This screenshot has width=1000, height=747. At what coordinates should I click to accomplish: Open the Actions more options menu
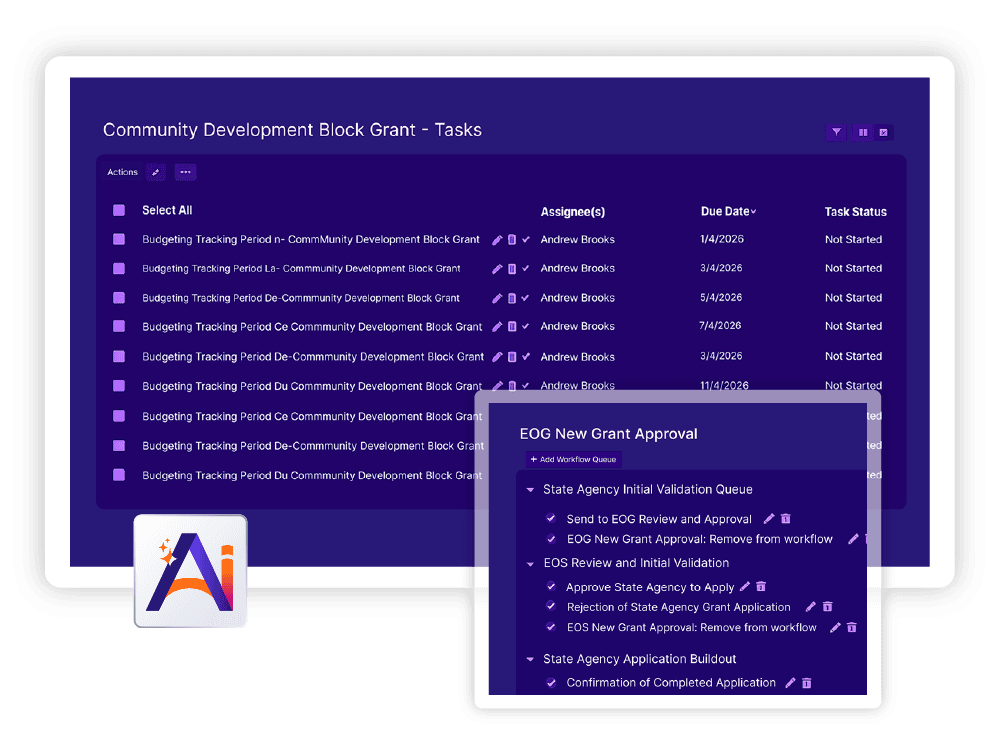[185, 172]
